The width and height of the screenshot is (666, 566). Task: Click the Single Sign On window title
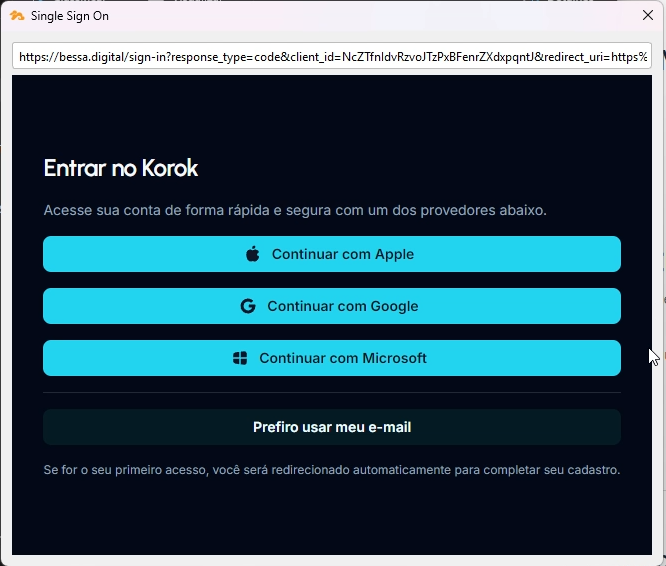[70, 16]
